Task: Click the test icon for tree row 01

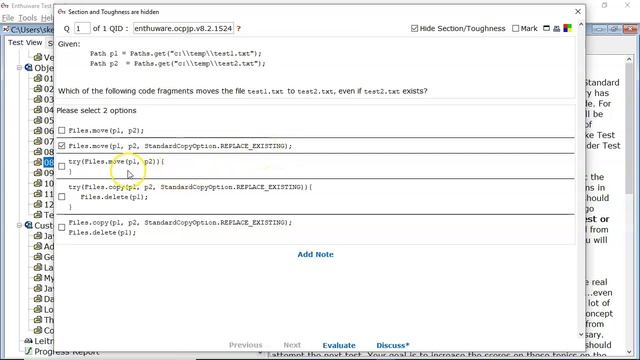Action: (38, 78)
